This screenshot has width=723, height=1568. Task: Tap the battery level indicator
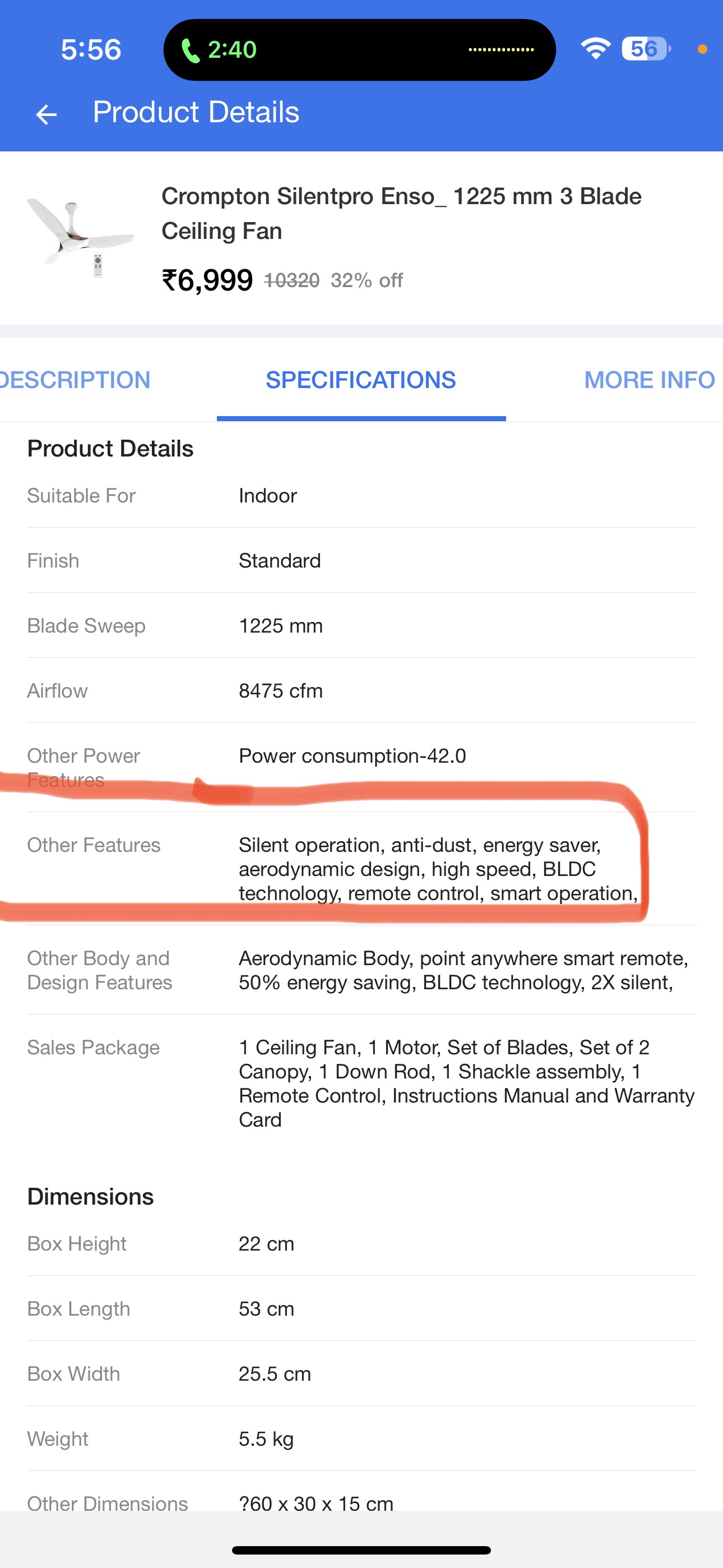(645, 49)
